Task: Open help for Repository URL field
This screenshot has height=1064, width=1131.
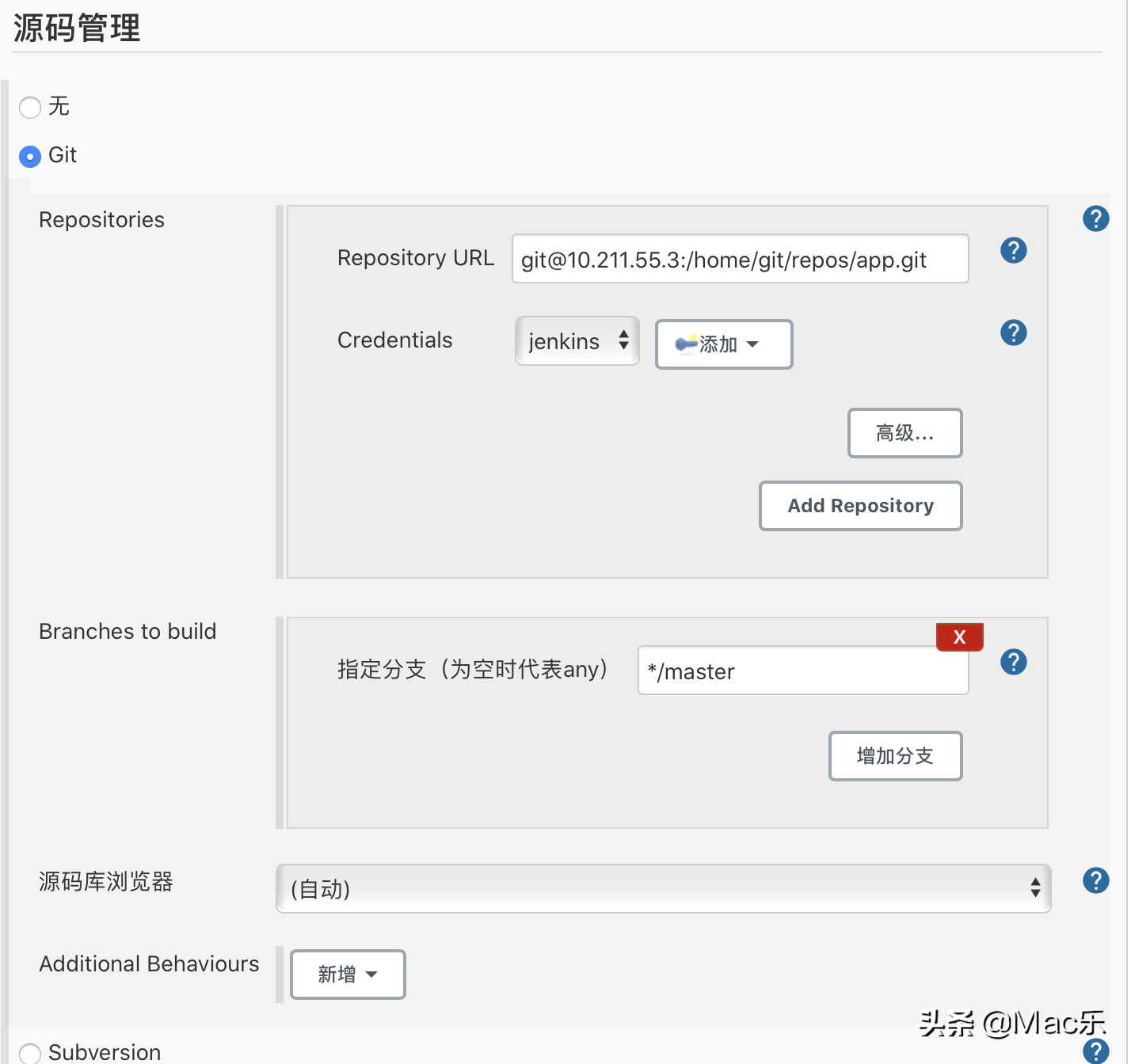Action: click(1013, 250)
